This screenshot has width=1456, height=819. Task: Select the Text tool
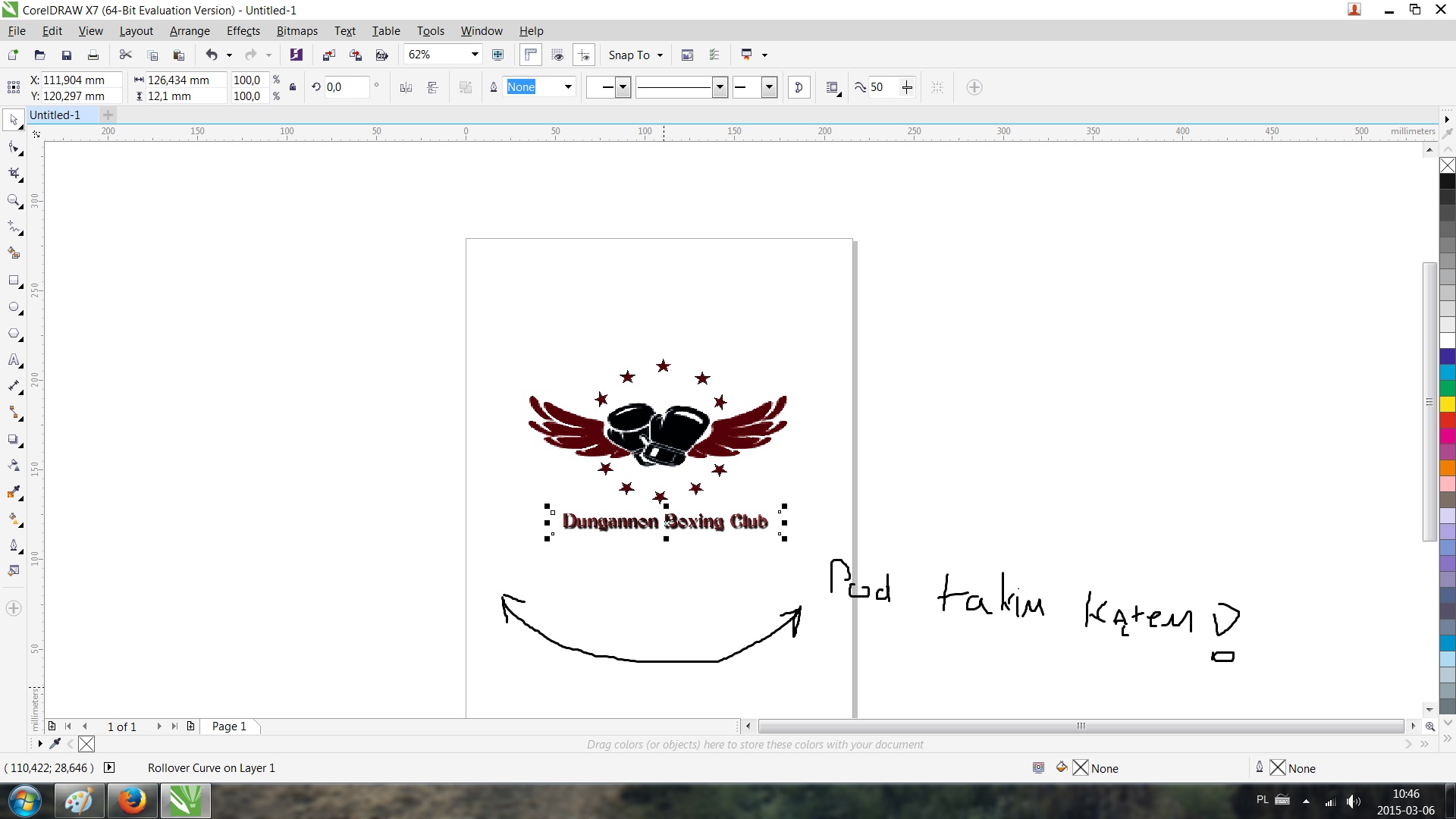tap(14, 360)
